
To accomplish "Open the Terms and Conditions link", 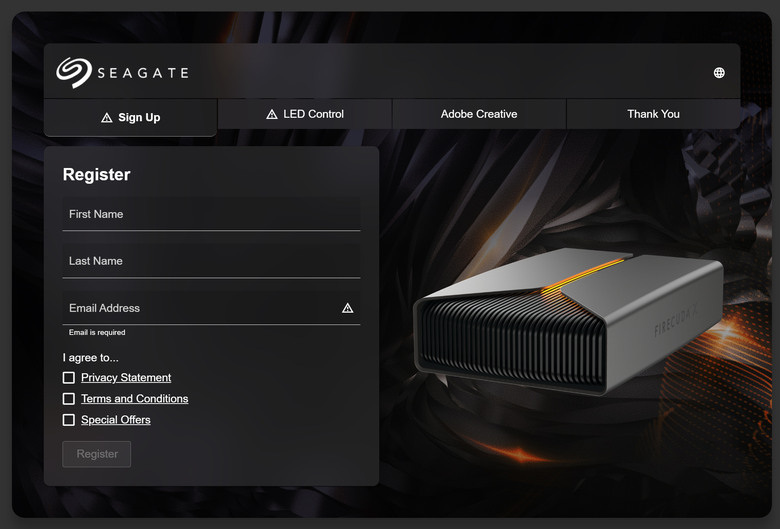I will coord(135,399).
